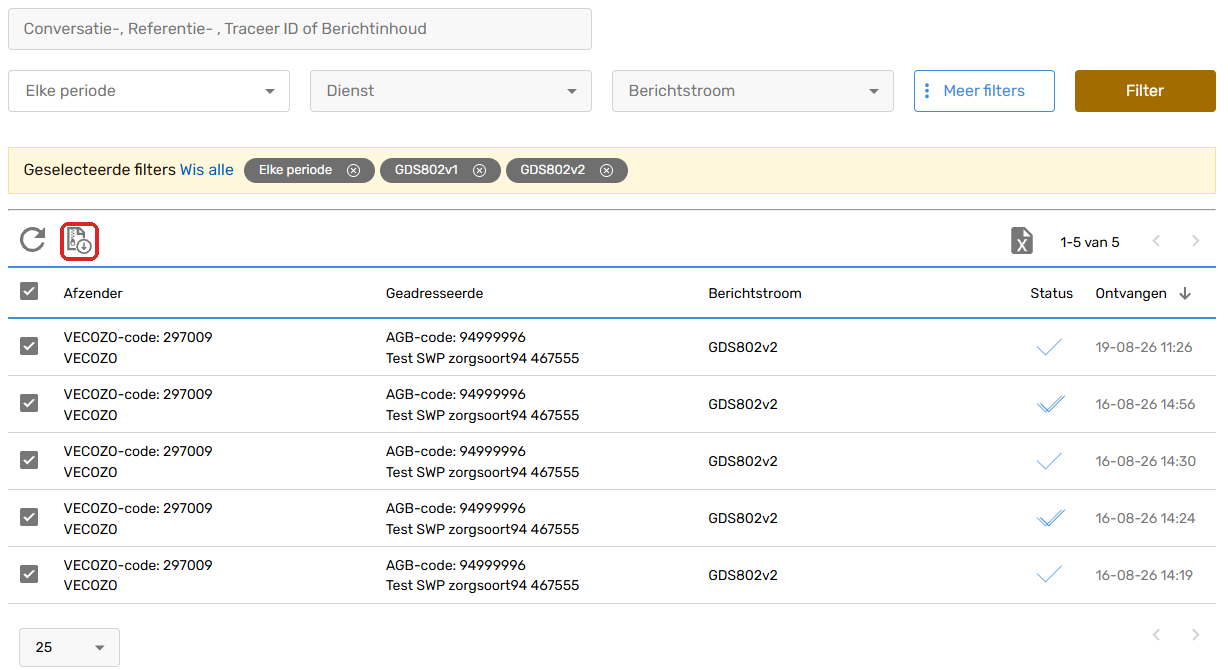Uncheck the message received 16-08-26 14:56

29,403
